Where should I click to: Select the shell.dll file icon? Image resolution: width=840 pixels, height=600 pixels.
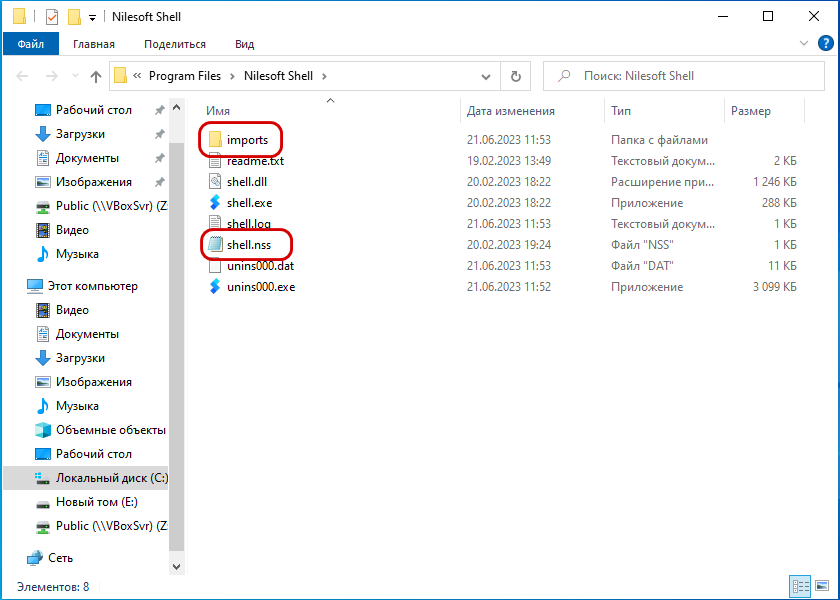coord(215,182)
